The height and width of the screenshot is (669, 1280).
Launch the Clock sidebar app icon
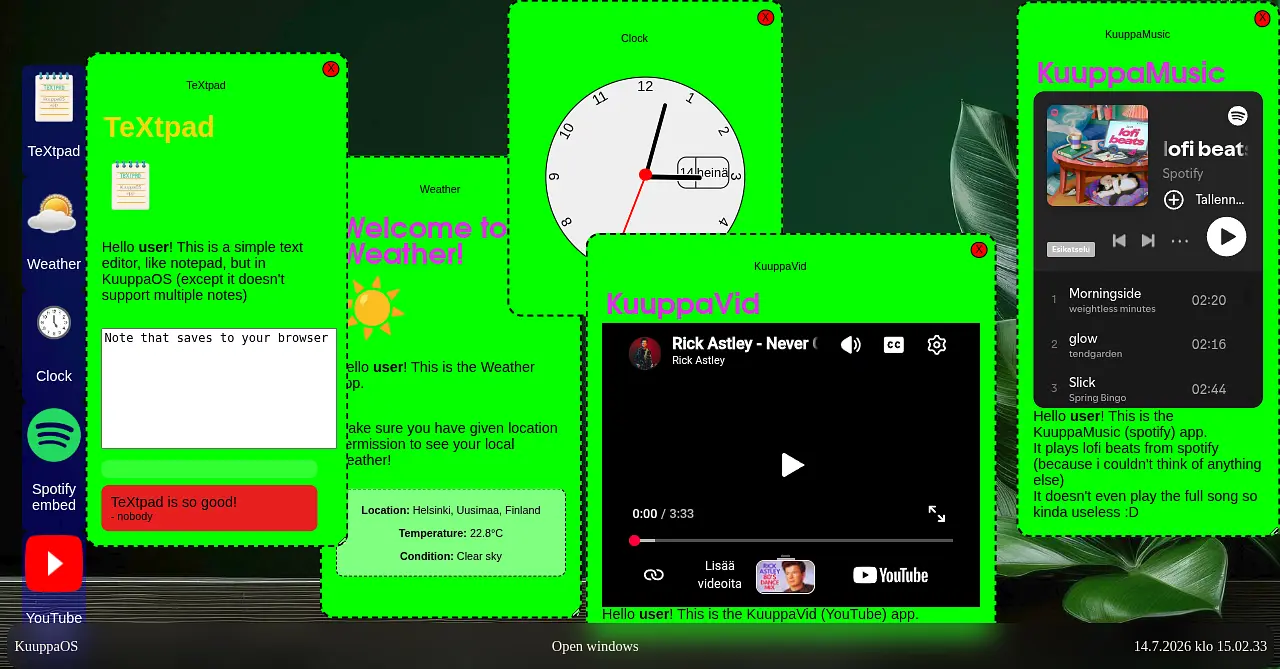coord(54,323)
